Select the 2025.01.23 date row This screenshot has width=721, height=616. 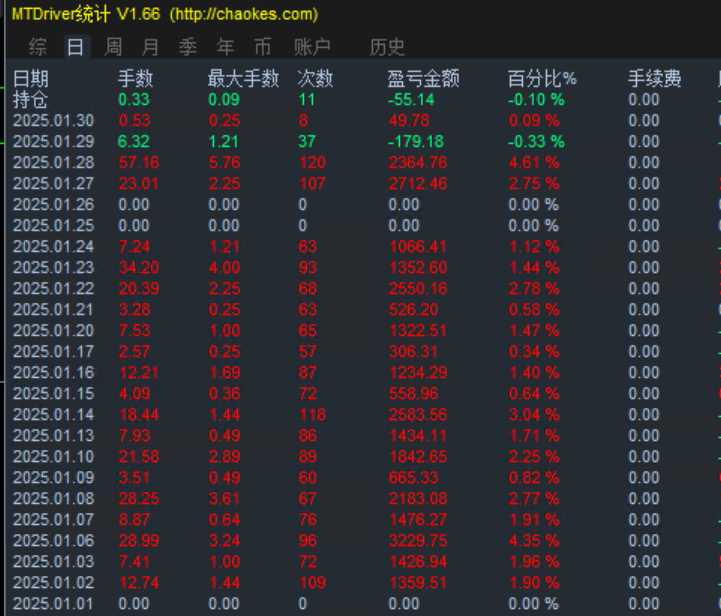pyautogui.click(x=53, y=268)
